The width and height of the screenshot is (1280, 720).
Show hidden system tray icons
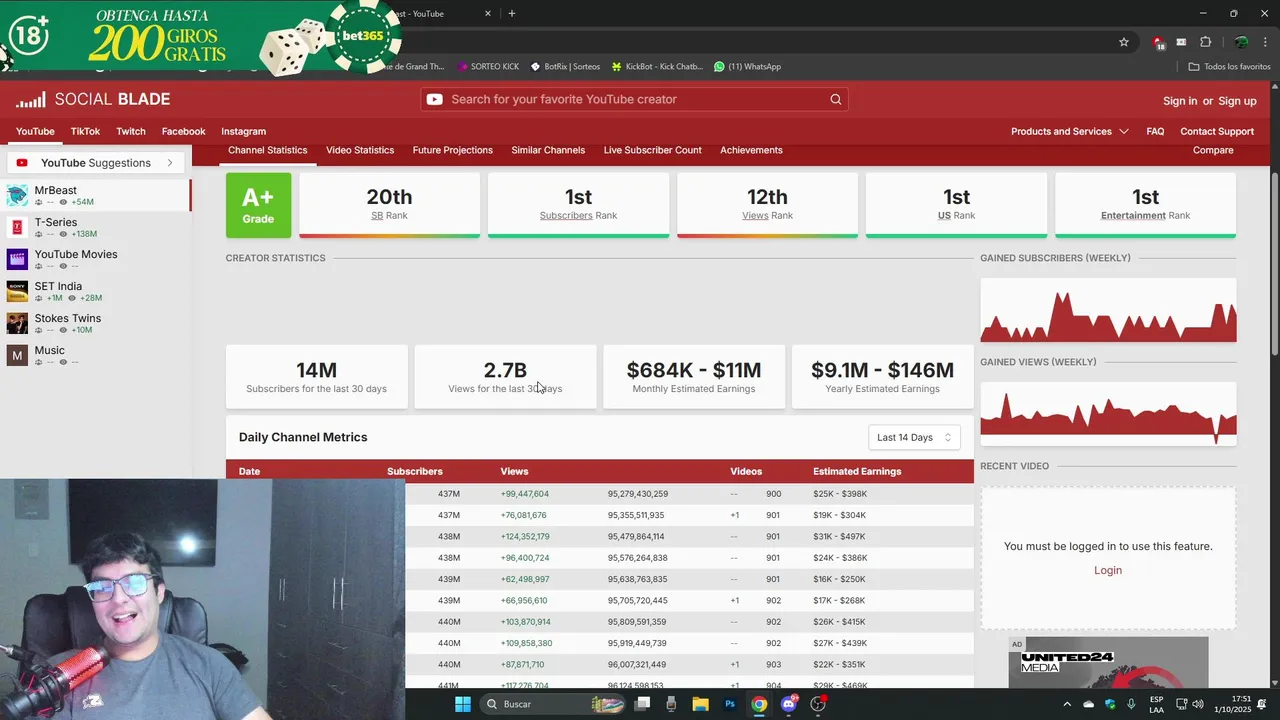click(1066, 704)
